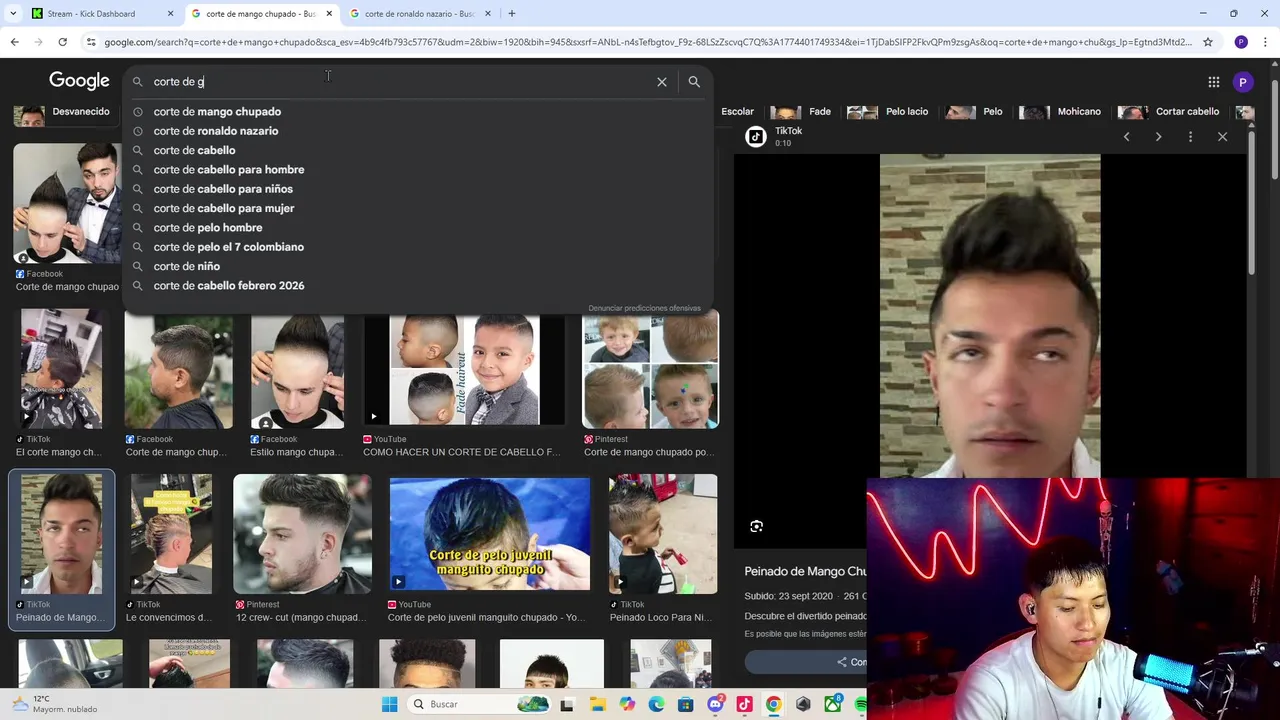1280x720 pixels.
Task: Show next image in preview panel
Action: pos(1158,137)
